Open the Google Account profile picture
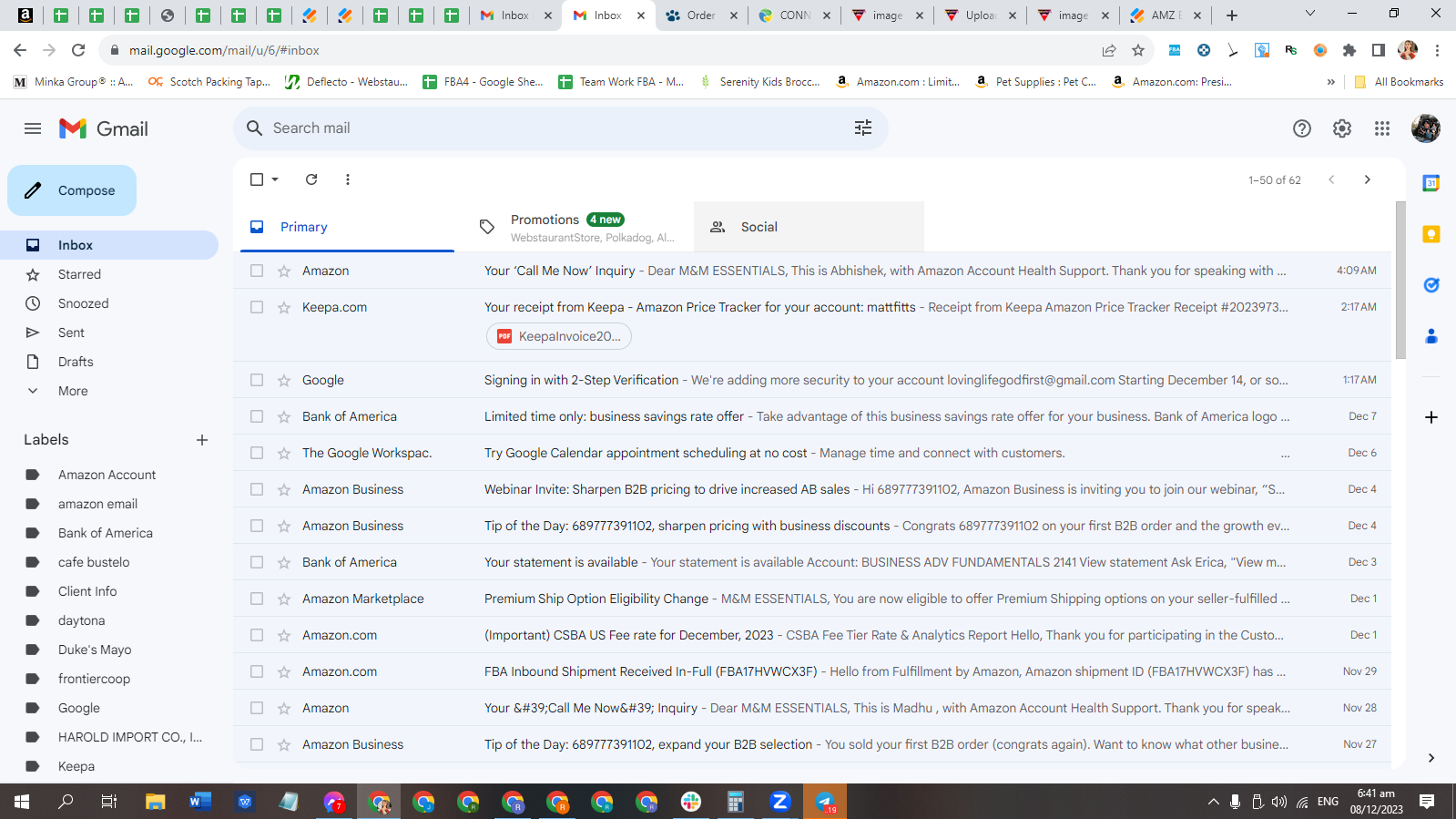Screen dimensions: 1456x819 coord(1426,128)
